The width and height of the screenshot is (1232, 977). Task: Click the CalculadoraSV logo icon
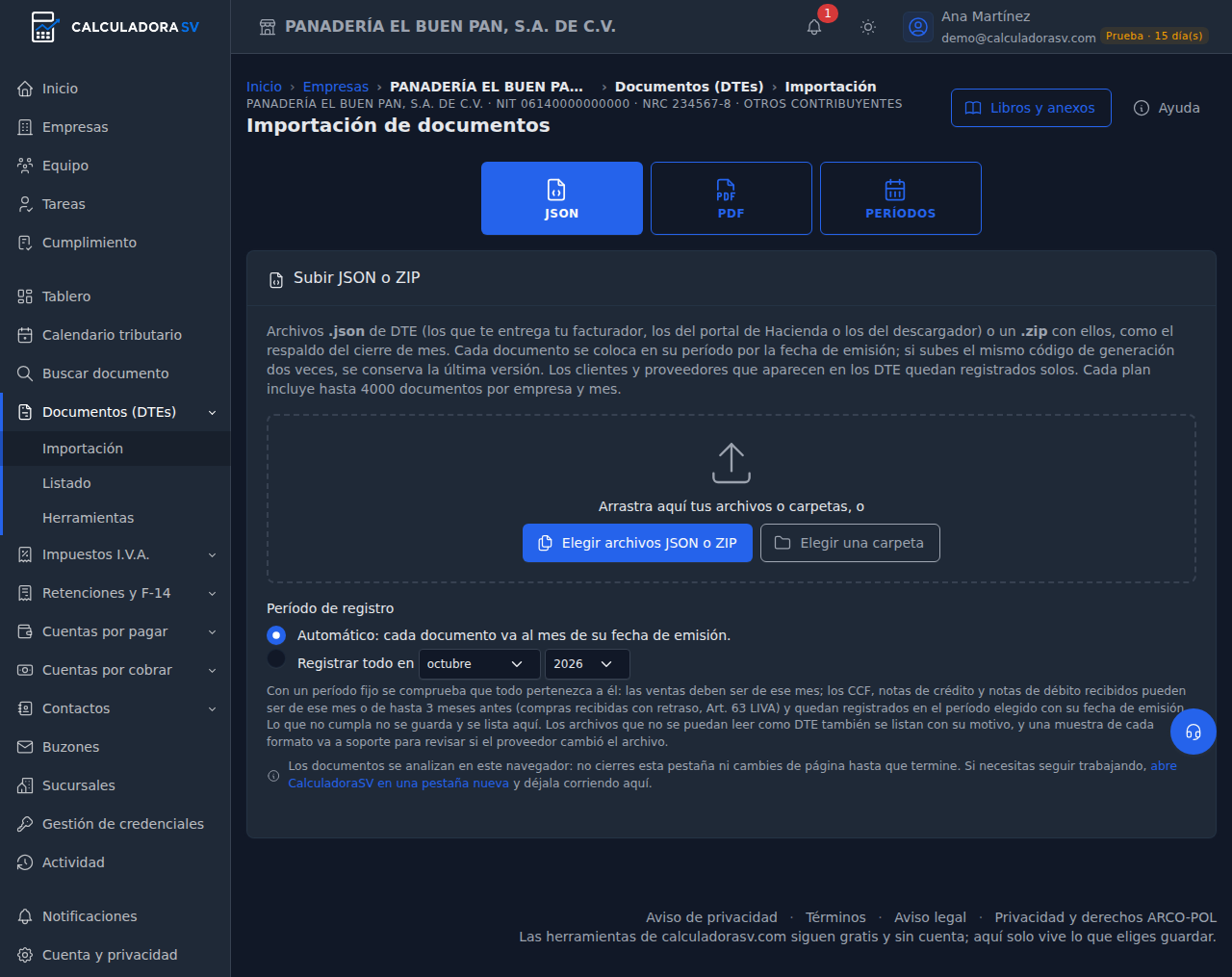click(44, 27)
